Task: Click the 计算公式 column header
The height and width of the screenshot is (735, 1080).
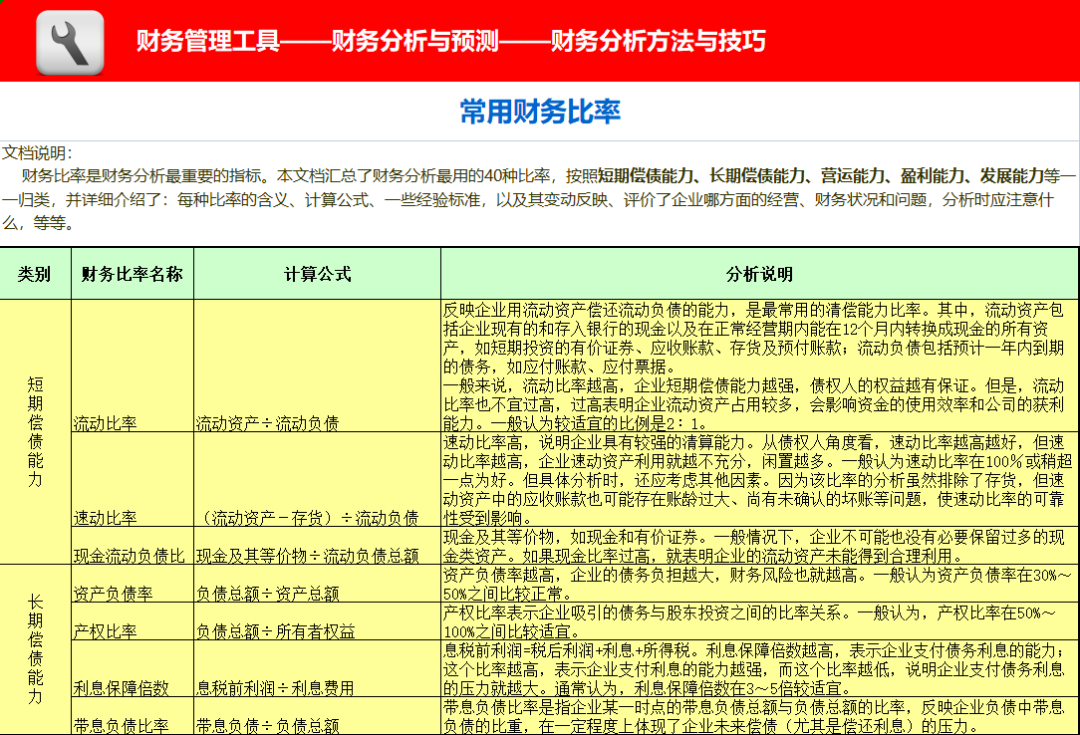Action: [315, 273]
